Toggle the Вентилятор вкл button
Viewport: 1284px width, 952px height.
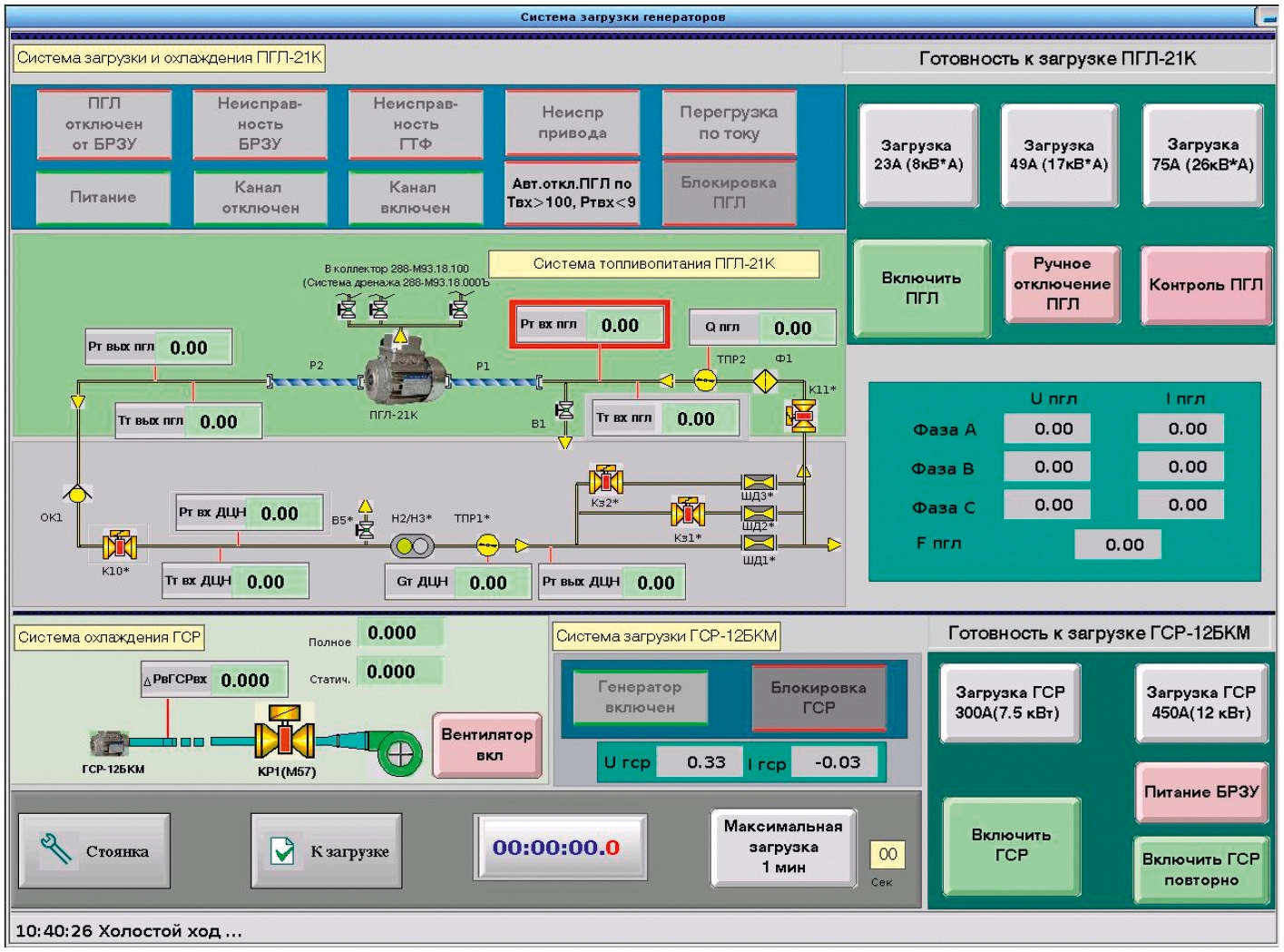[487, 745]
